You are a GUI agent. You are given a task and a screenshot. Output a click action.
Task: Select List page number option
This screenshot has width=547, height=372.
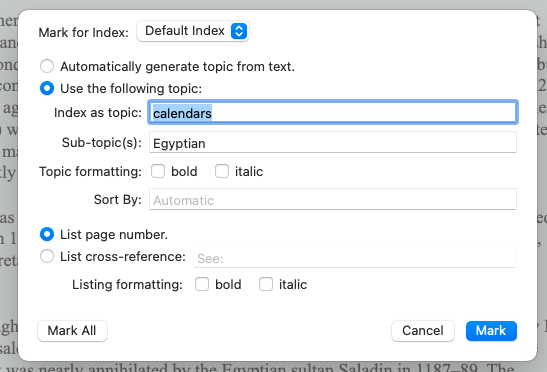47,235
